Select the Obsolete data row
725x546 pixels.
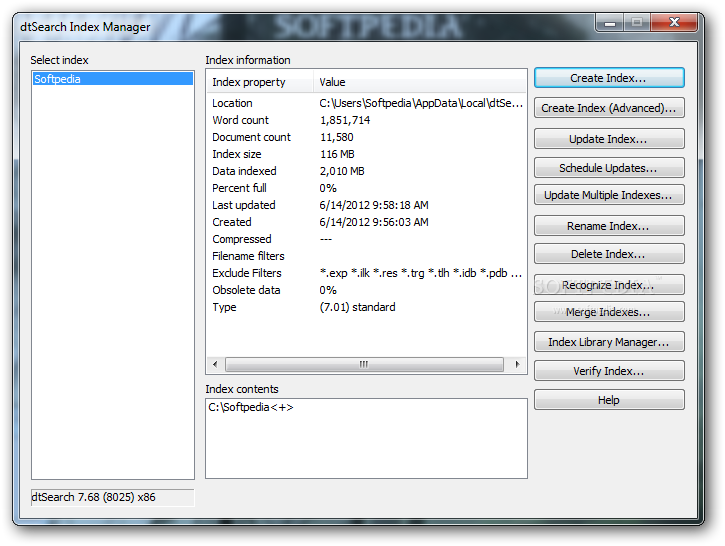(x=367, y=290)
